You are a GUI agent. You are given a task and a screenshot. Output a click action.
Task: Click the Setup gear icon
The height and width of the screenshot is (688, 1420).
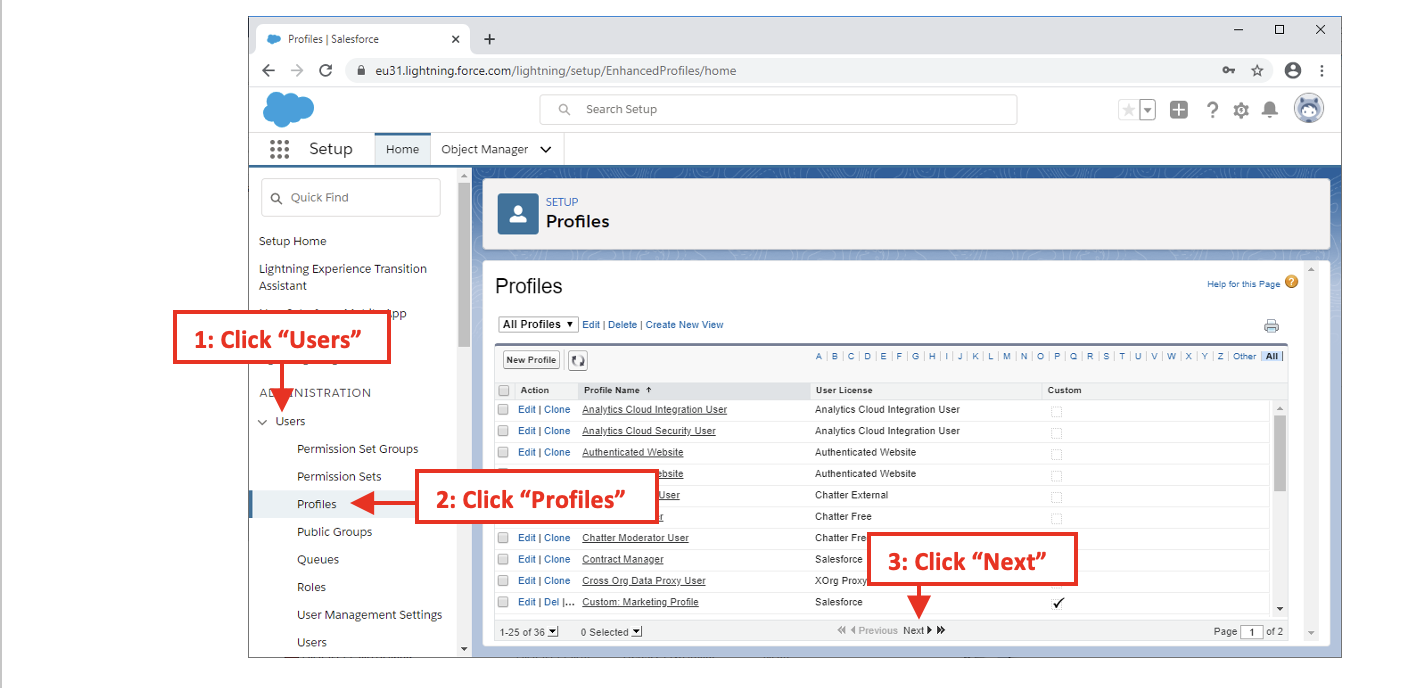1241,110
